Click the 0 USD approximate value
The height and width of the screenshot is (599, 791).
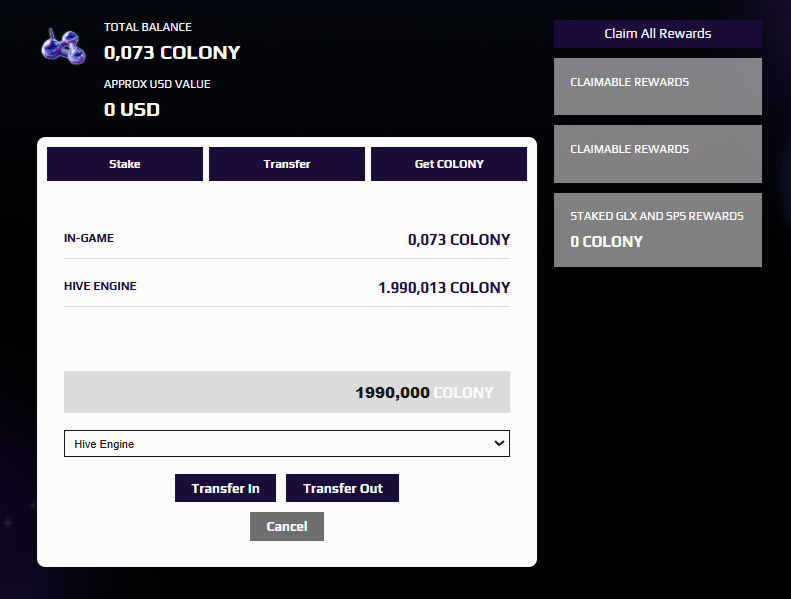click(x=132, y=109)
